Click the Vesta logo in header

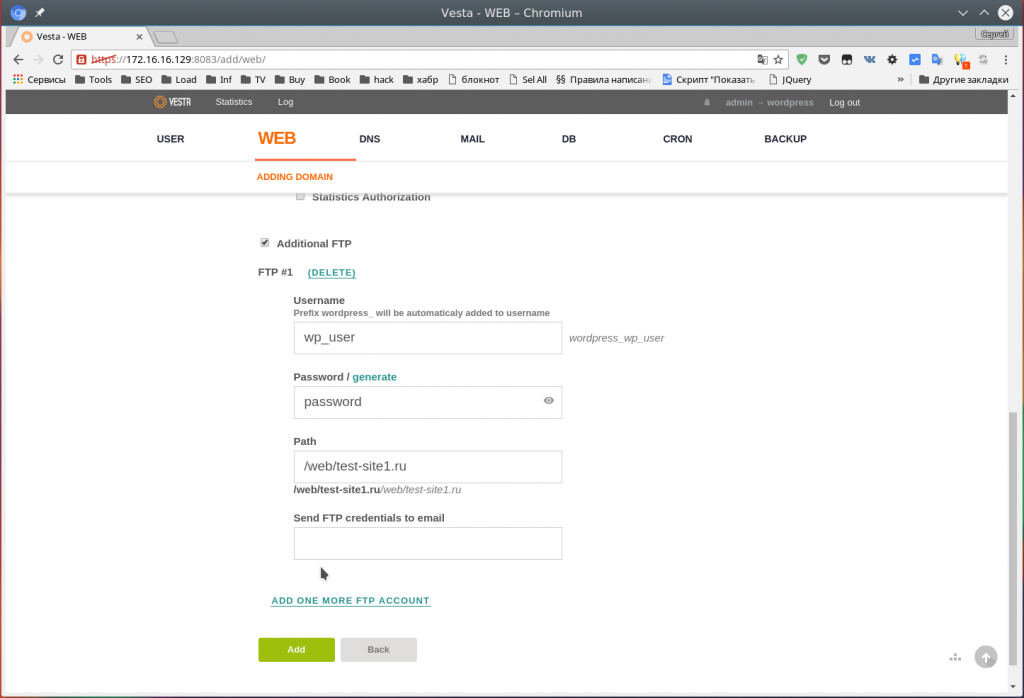tap(171, 102)
